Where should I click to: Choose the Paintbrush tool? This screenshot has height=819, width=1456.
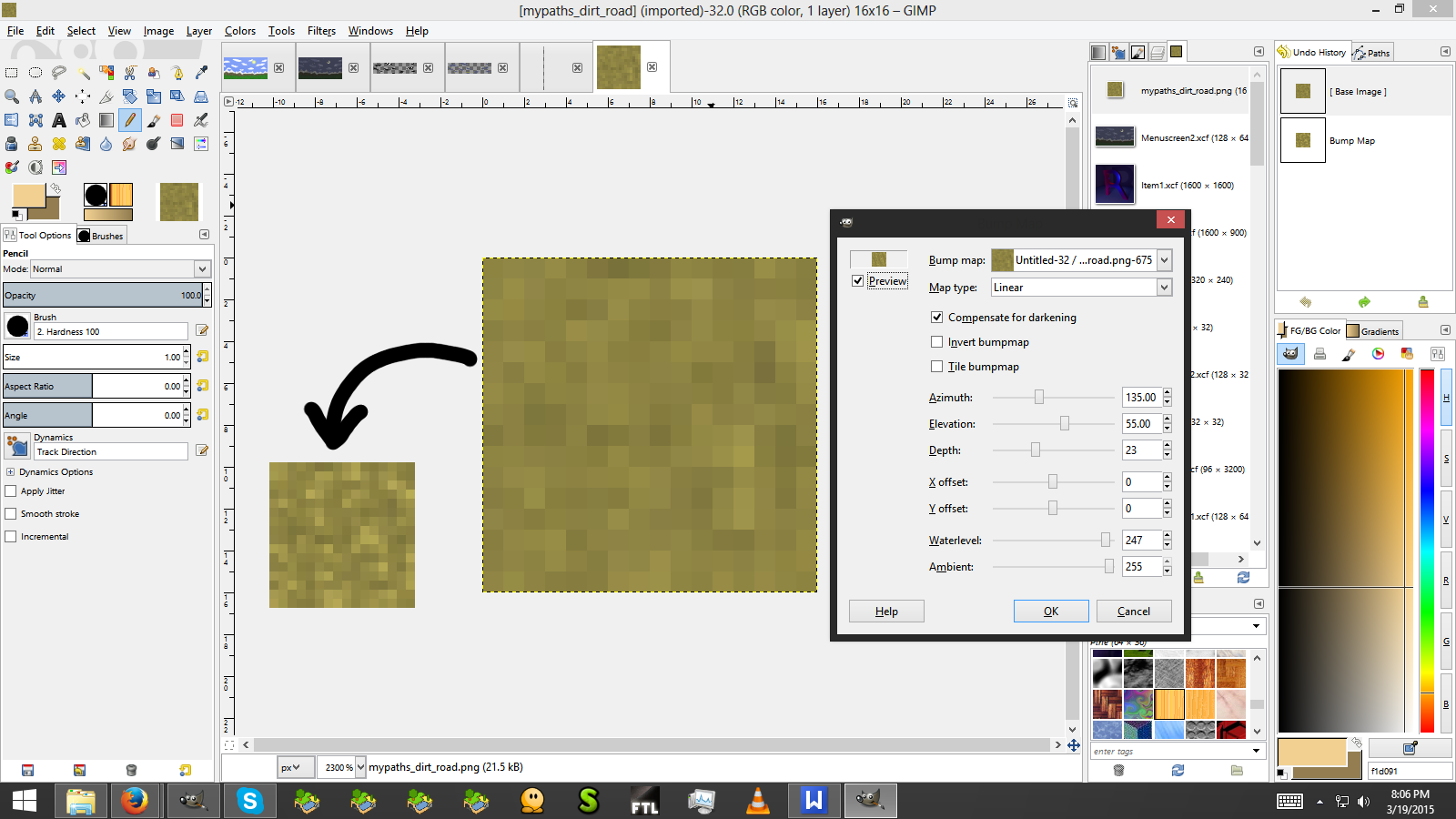pyautogui.click(x=154, y=120)
